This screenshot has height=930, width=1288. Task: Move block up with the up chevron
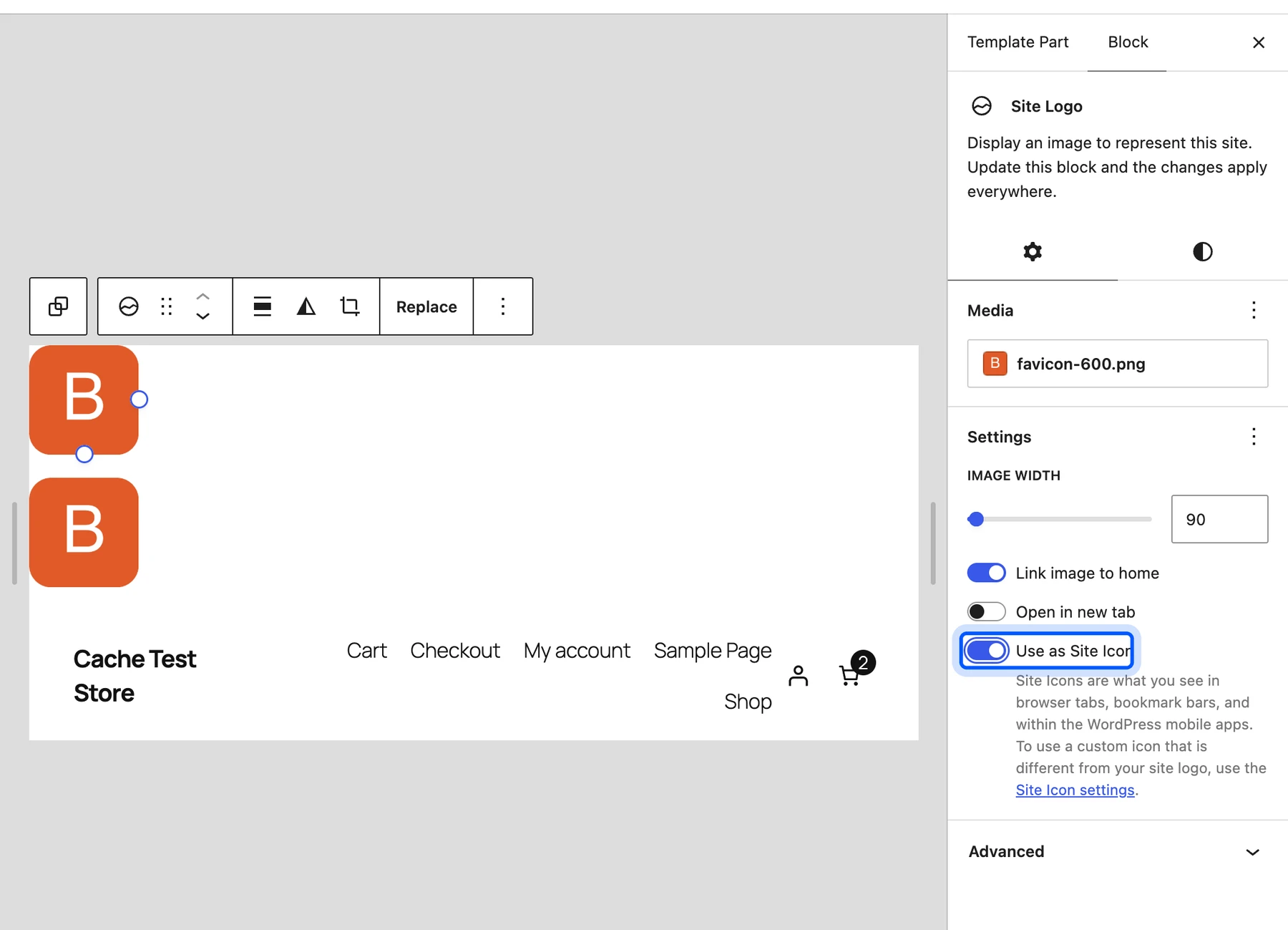pyautogui.click(x=203, y=296)
